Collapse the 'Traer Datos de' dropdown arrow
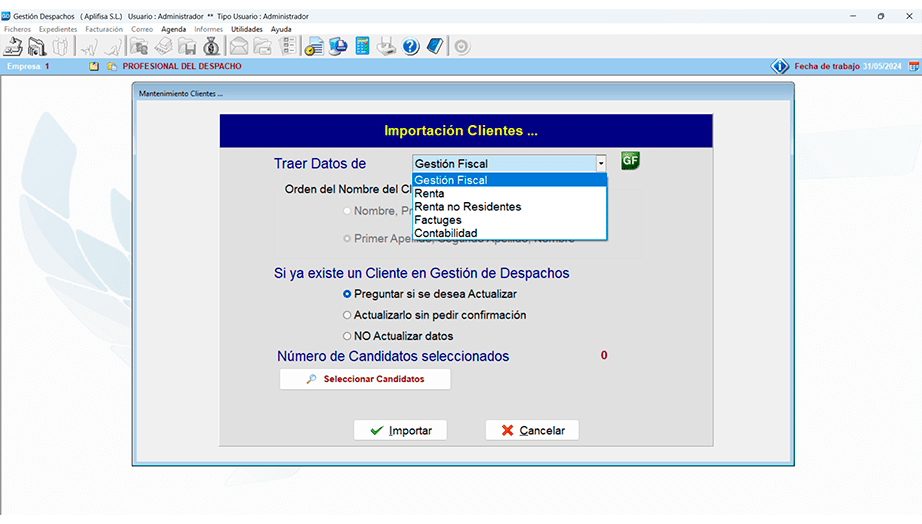The height and width of the screenshot is (524, 922). coord(601,163)
